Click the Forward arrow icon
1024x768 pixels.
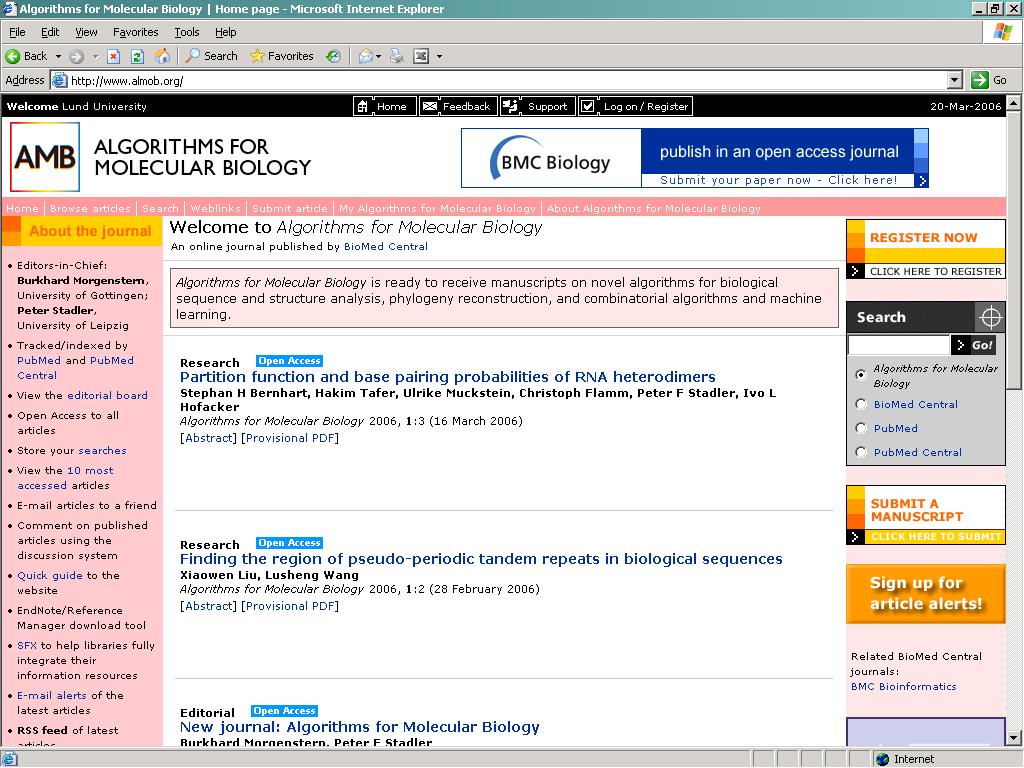click(x=76, y=56)
